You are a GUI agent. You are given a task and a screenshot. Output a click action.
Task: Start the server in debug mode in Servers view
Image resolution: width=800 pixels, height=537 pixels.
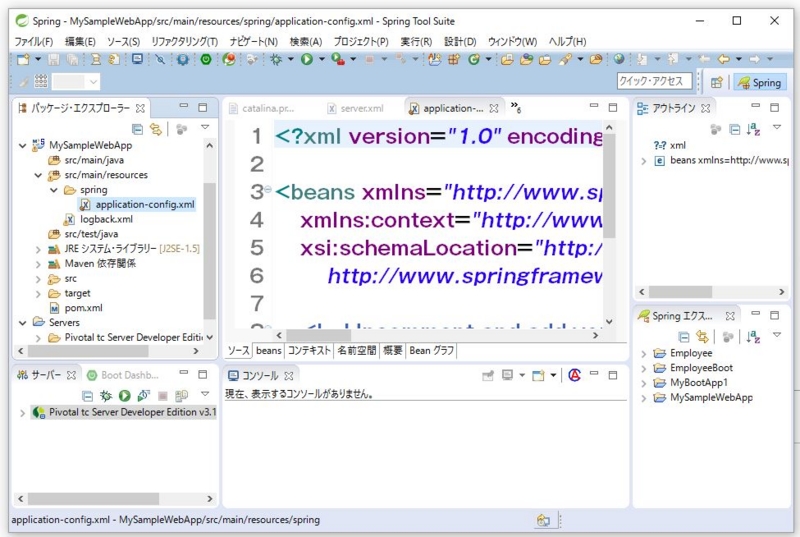pyautogui.click(x=106, y=396)
